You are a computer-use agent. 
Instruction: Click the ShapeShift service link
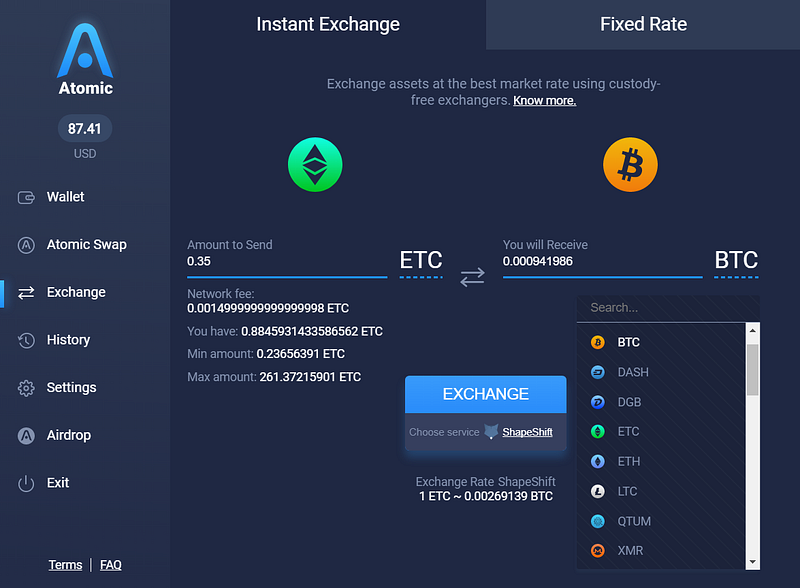(527, 432)
